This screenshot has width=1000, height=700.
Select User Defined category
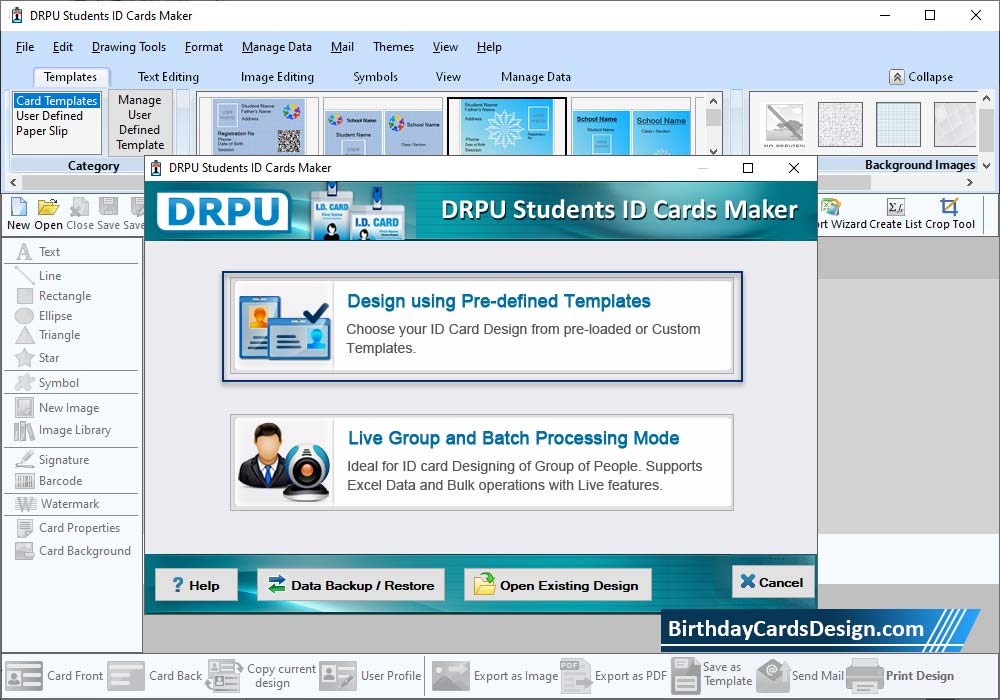point(50,116)
